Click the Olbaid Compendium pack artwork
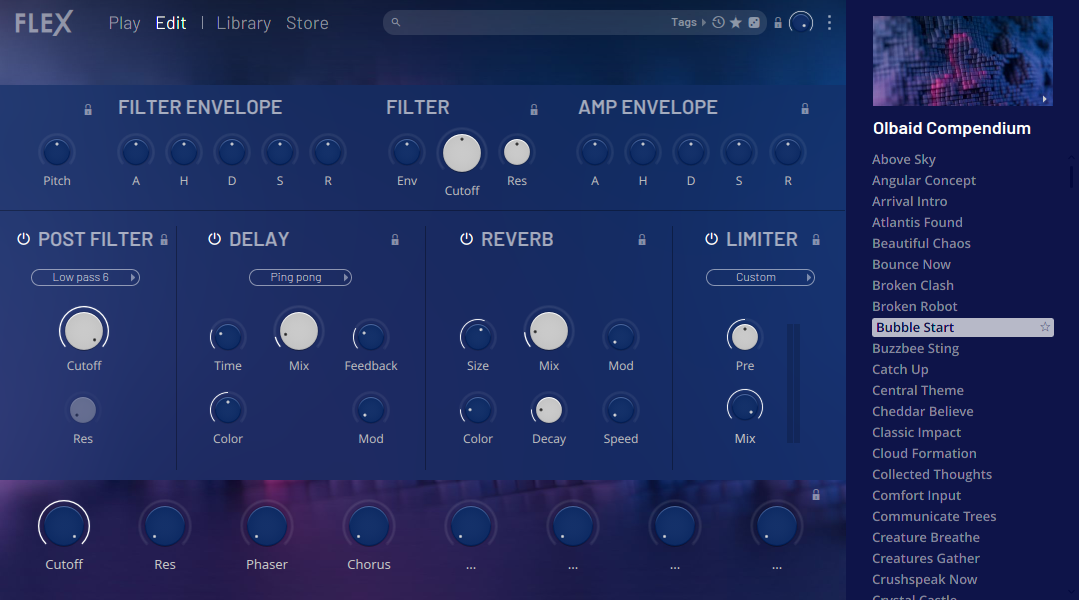 (963, 61)
